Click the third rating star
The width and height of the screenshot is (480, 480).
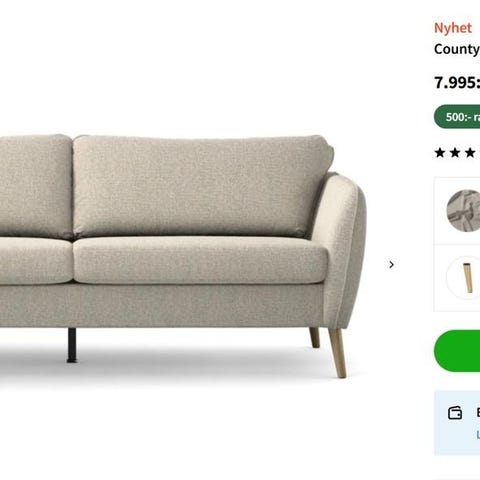(x=470, y=153)
